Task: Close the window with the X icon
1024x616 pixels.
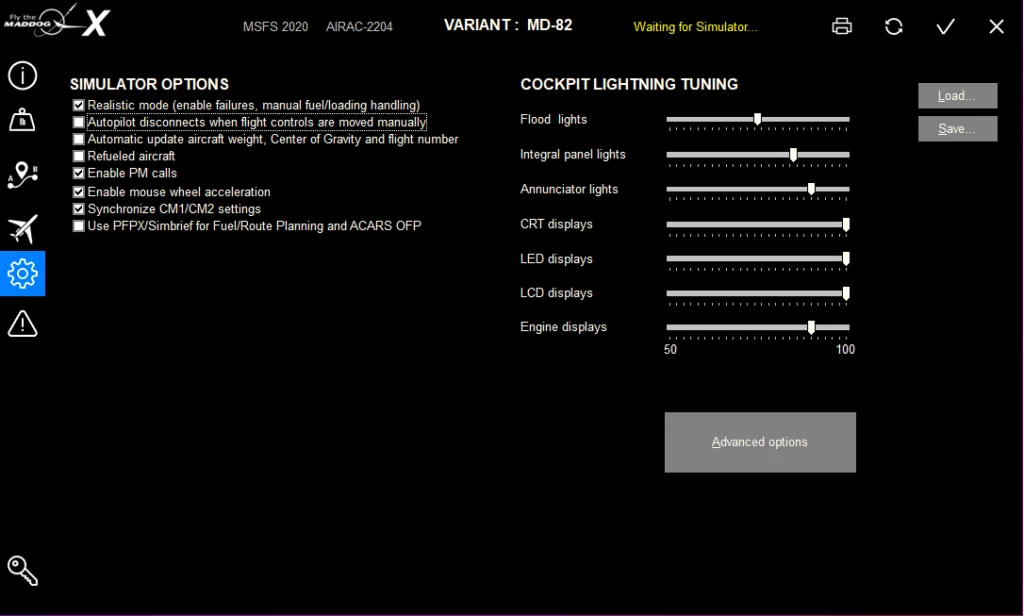Action: tap(997, 26)
